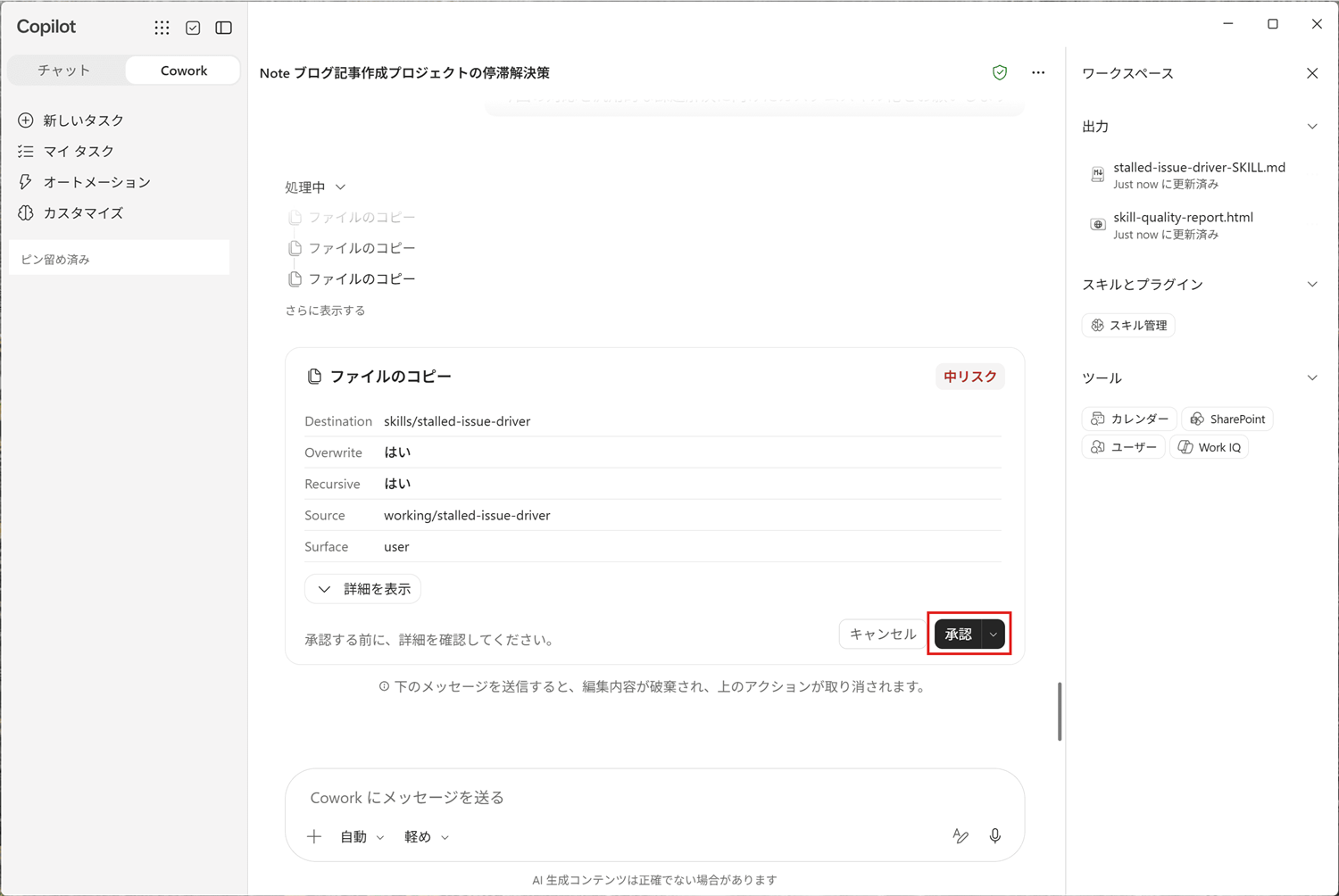Click the microphone icon in message box

tap(994, 836)
